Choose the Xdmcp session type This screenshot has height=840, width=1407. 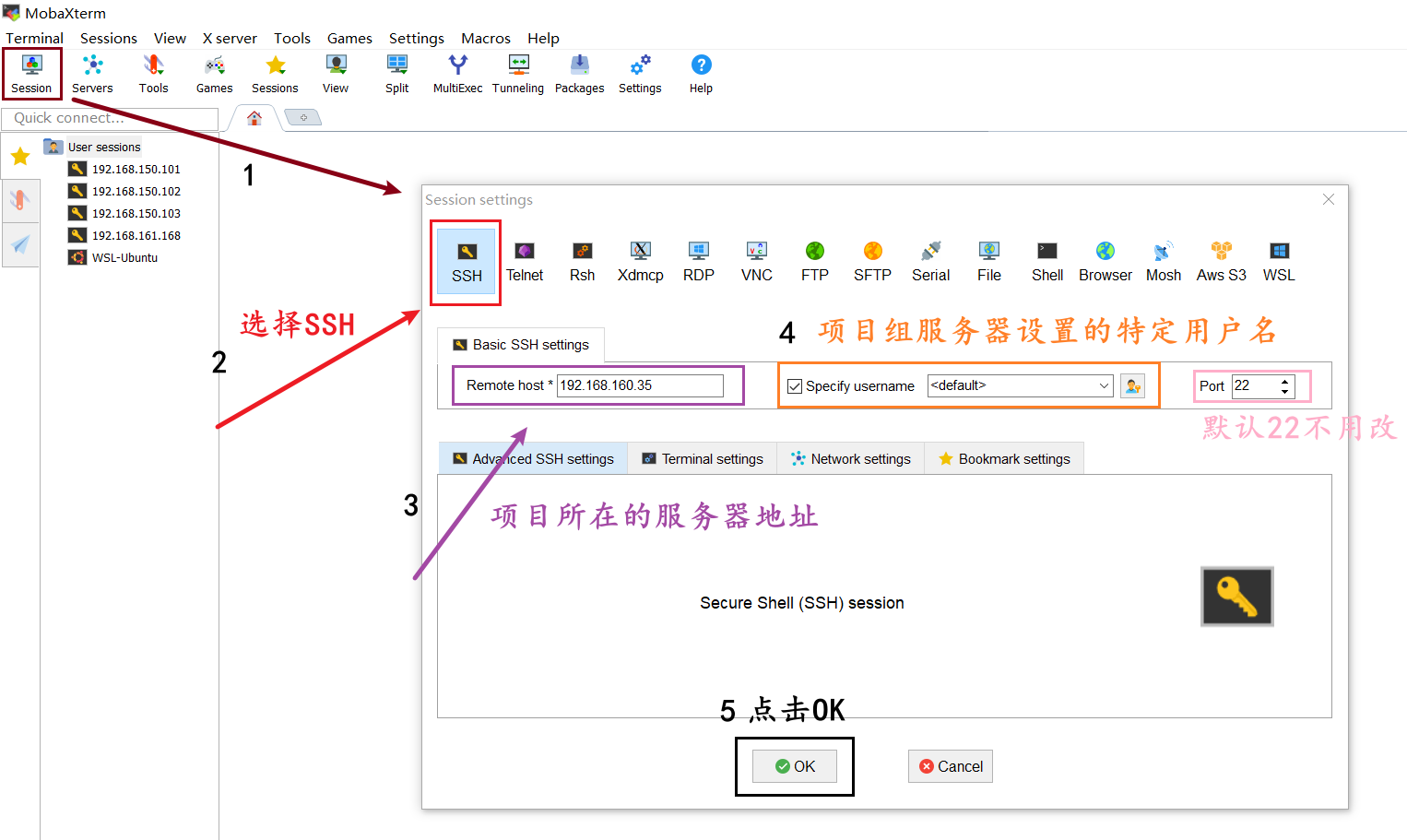(641, 262)
